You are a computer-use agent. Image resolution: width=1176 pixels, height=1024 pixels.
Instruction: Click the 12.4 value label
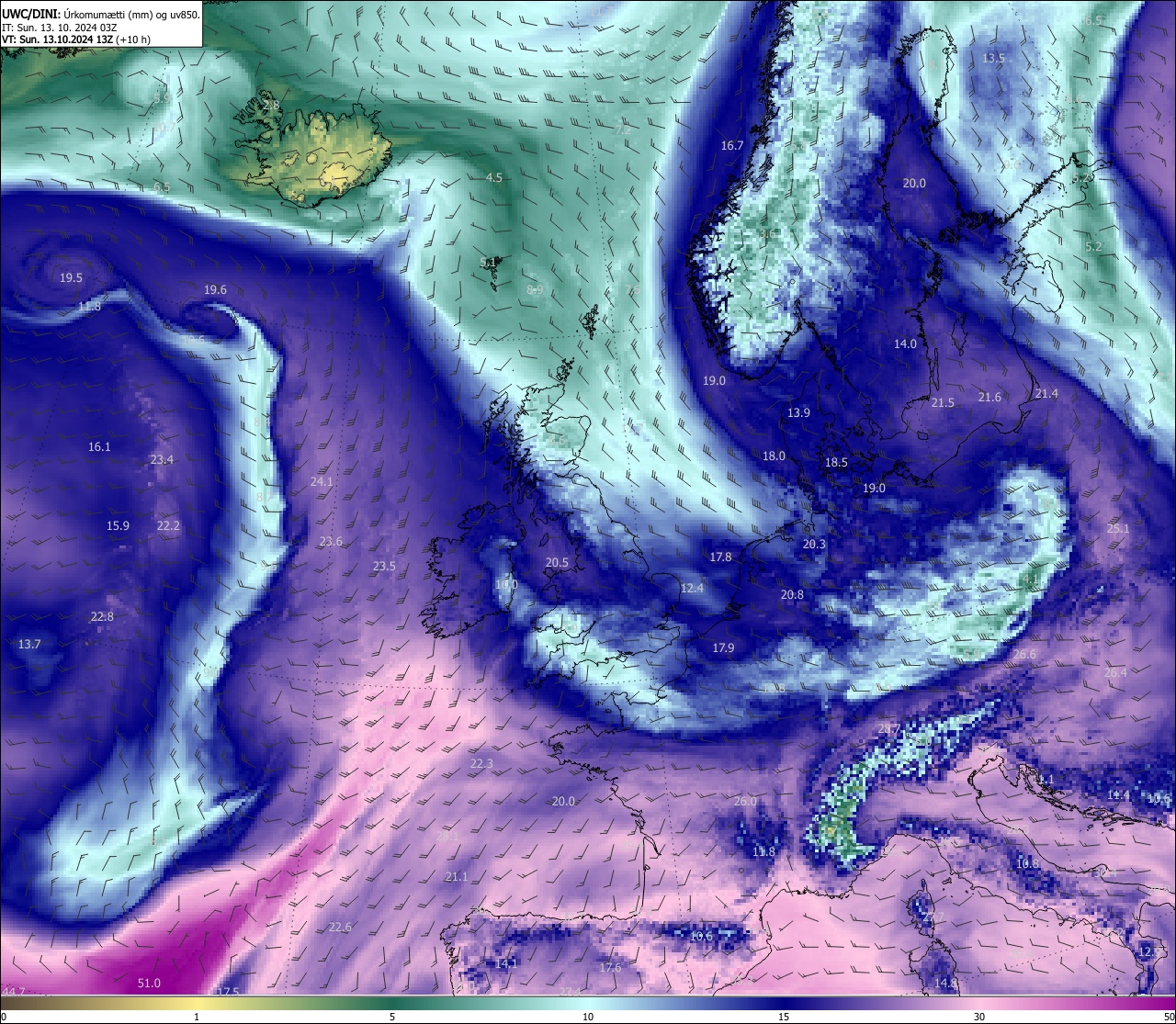click(692, 589)
